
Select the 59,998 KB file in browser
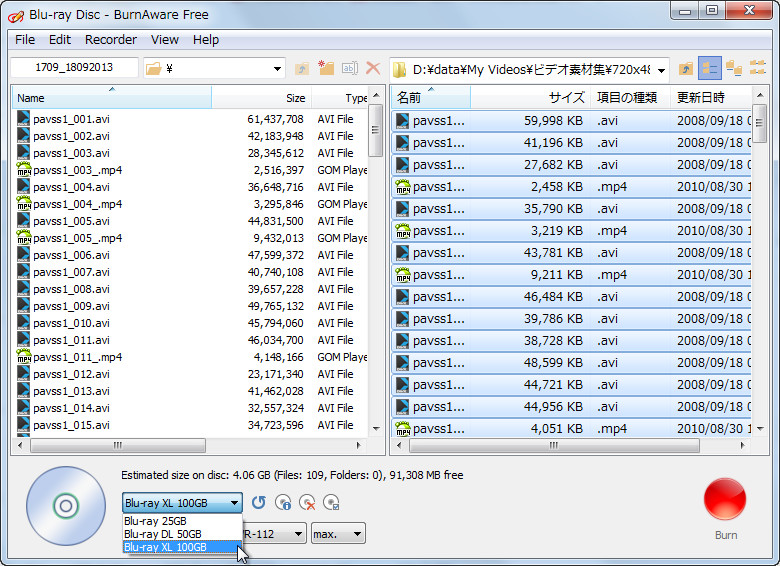point(572,121)
